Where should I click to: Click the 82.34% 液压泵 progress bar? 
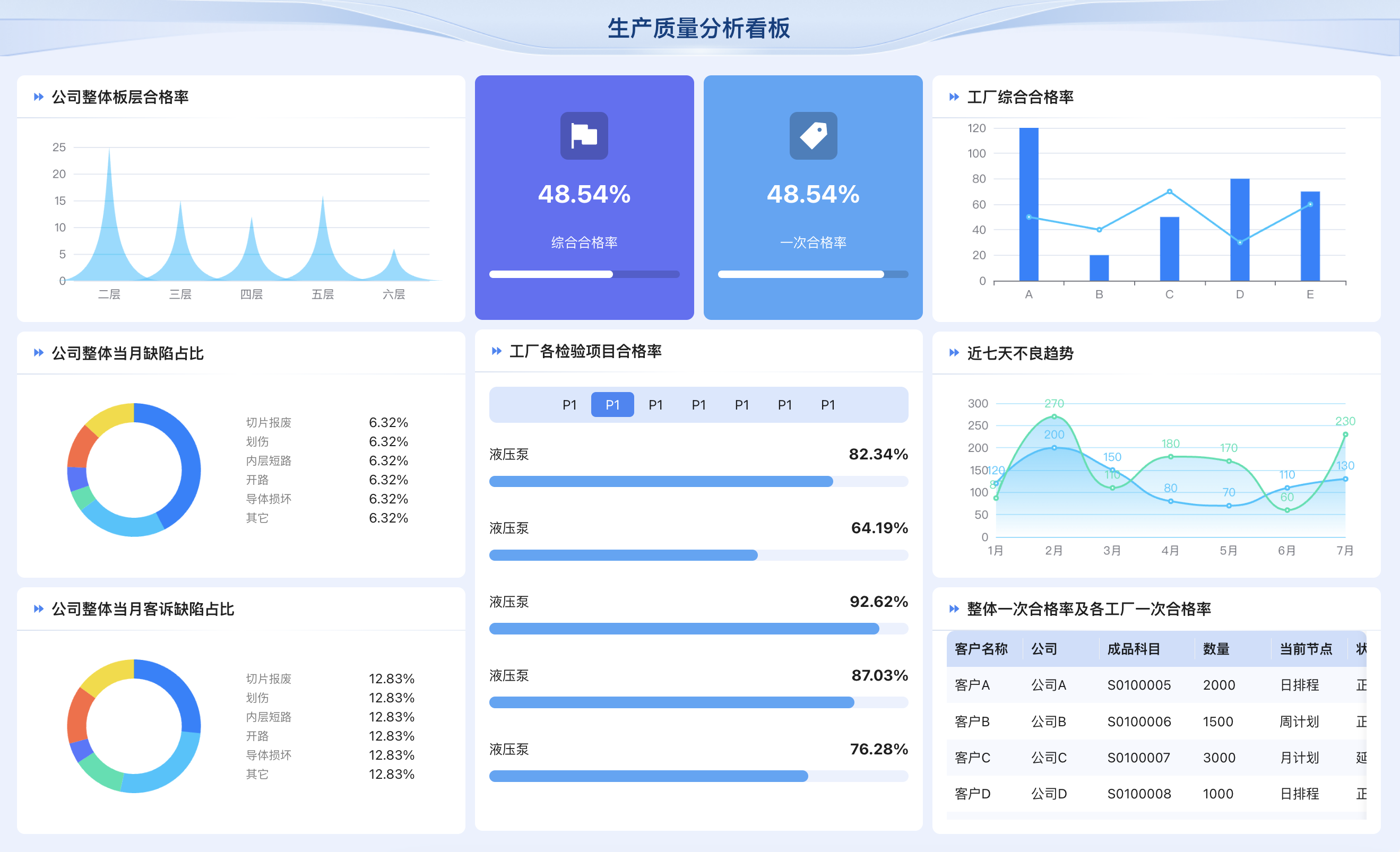point(698,482)
